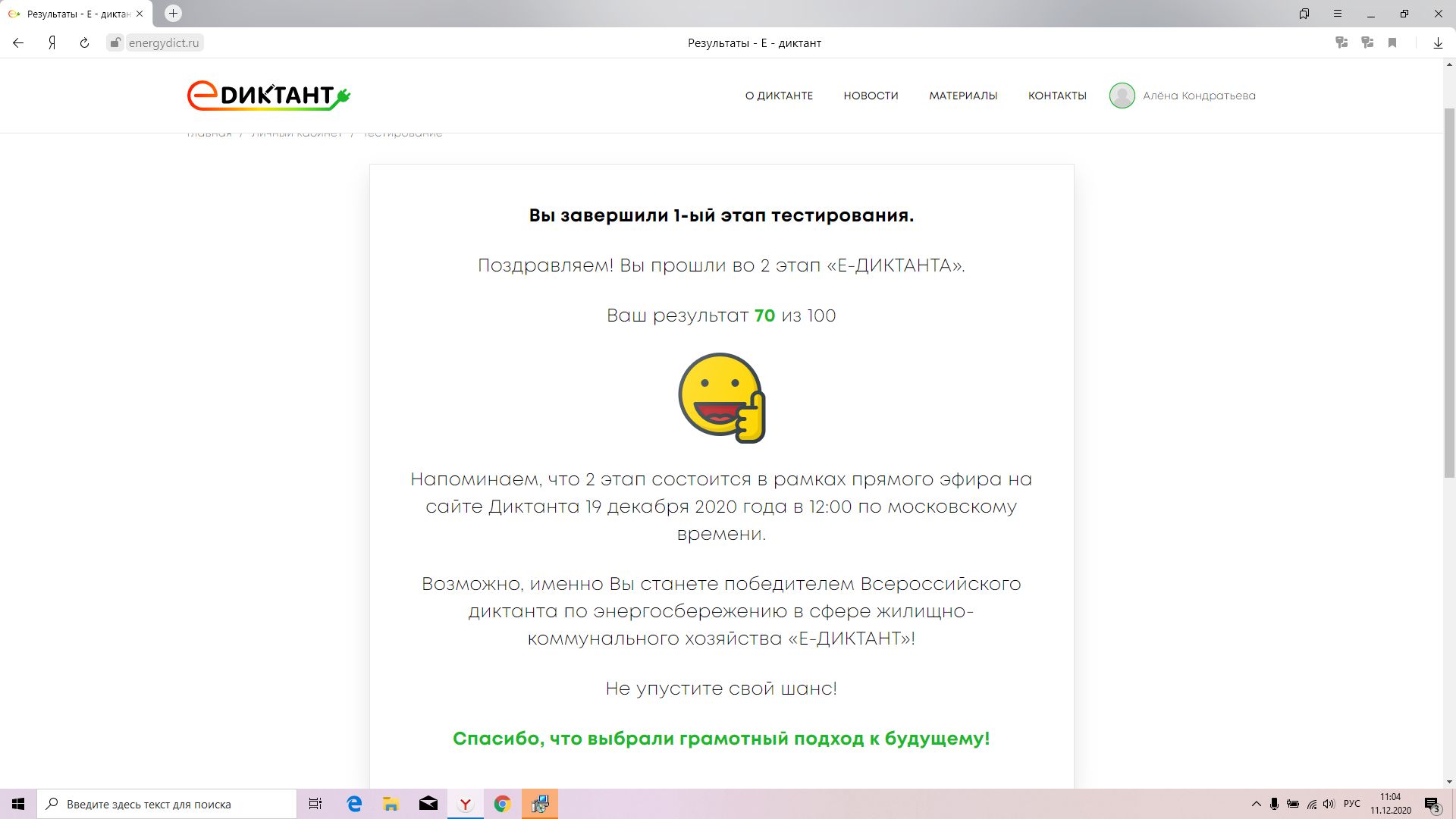Click the heading 'Вы завершили 1-ый этап тестирования.'

[x=721, y=215]
